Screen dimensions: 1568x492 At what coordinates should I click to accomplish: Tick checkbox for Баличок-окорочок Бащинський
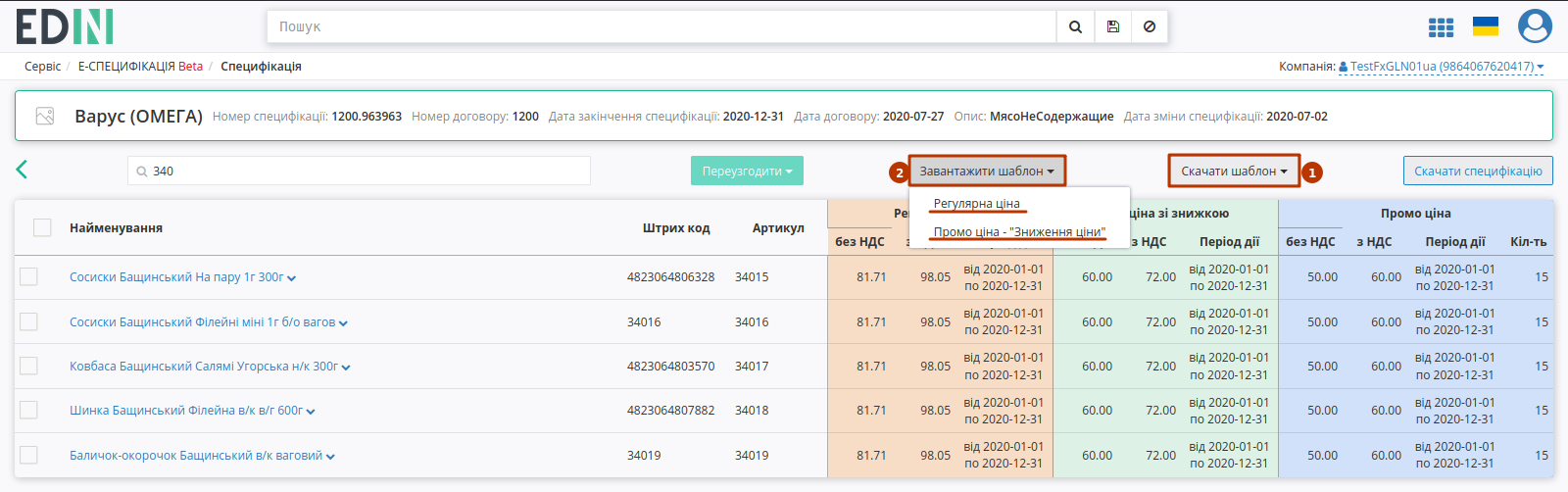(28, 455)
